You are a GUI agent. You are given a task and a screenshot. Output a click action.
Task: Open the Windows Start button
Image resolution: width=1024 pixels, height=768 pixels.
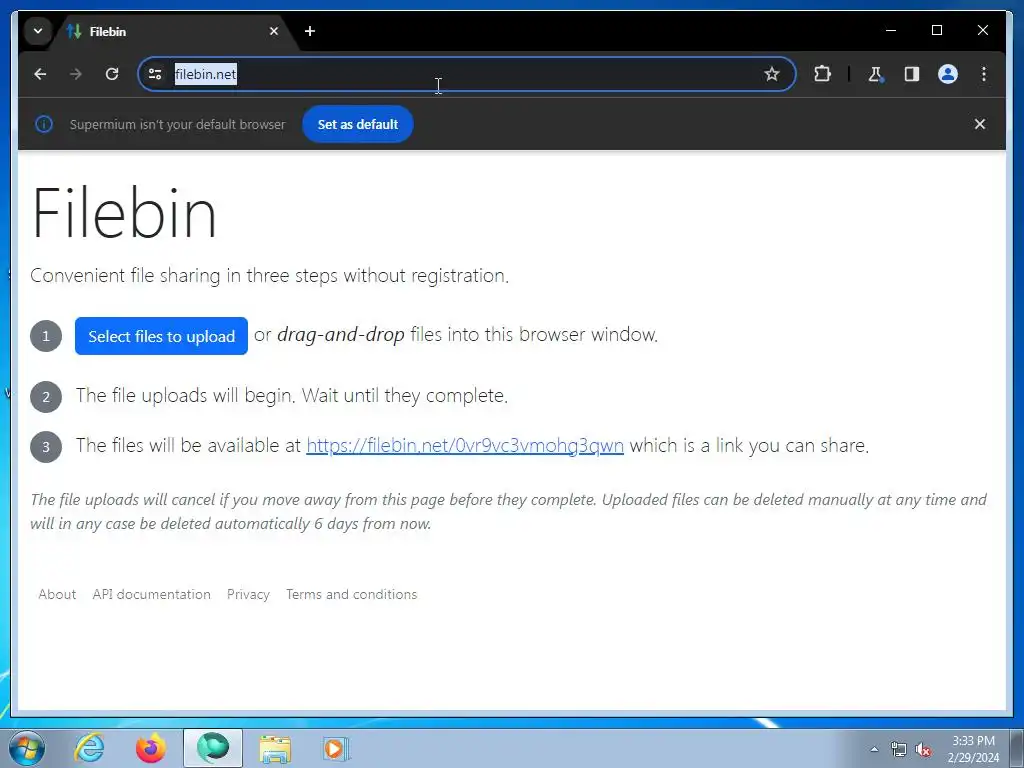tap(27, 748)
